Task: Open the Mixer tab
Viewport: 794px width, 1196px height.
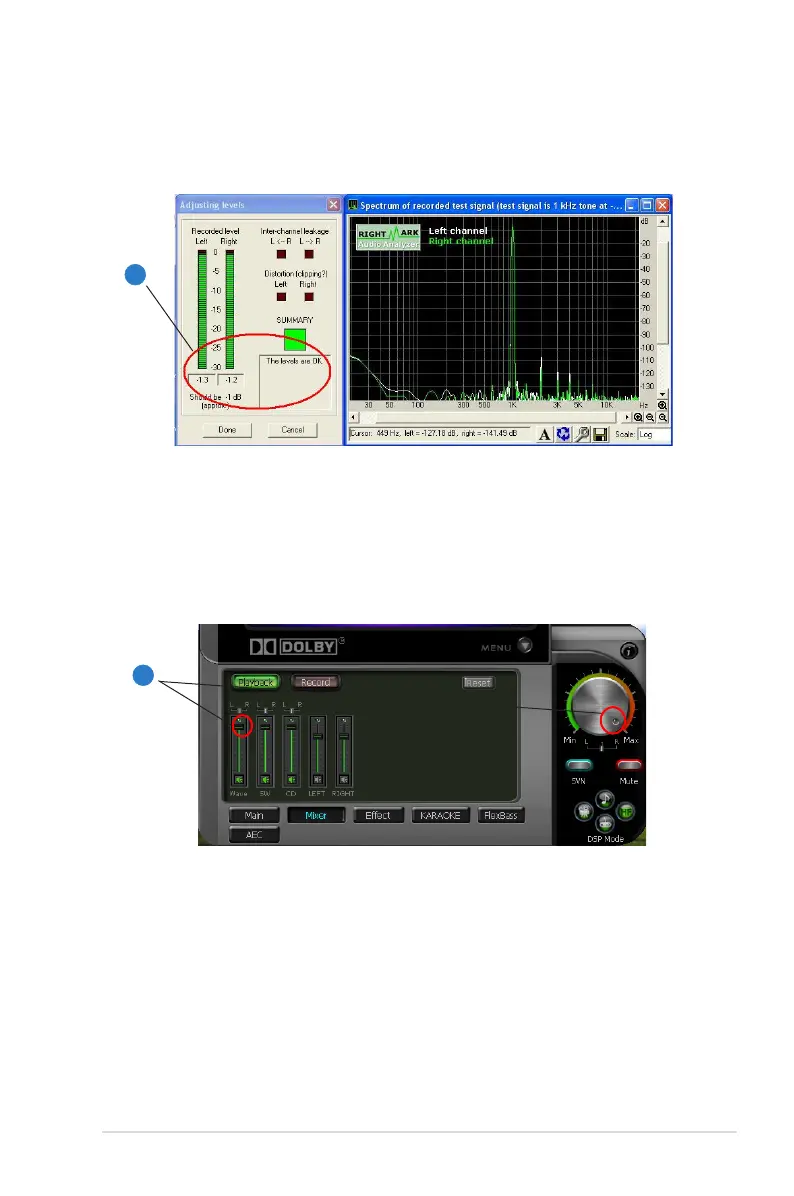Action: 316,815
